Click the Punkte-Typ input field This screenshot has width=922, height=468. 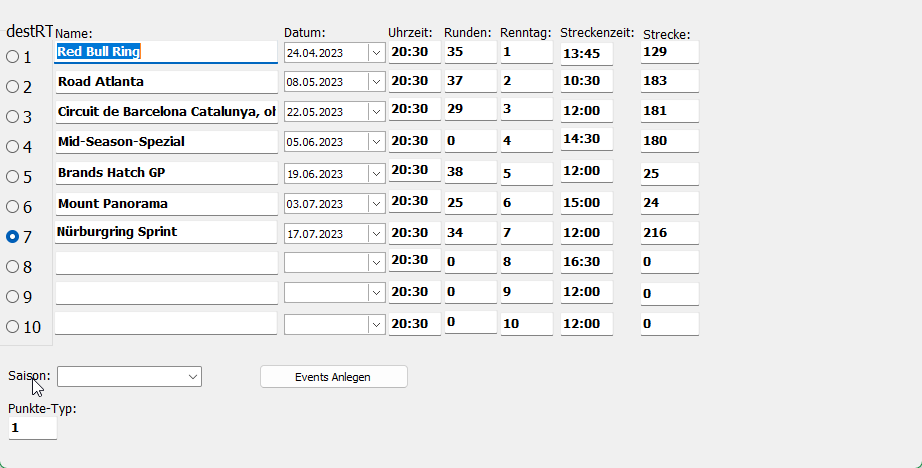(32, 428)
